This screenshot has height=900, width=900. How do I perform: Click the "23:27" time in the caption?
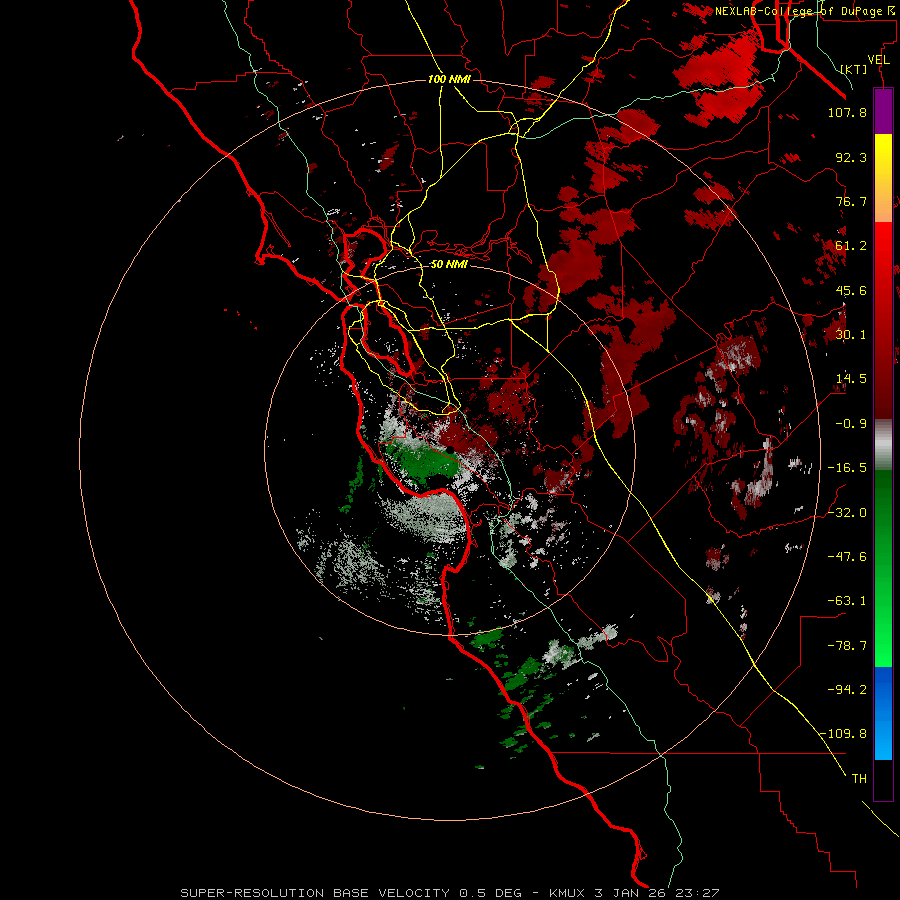(697, 893)
